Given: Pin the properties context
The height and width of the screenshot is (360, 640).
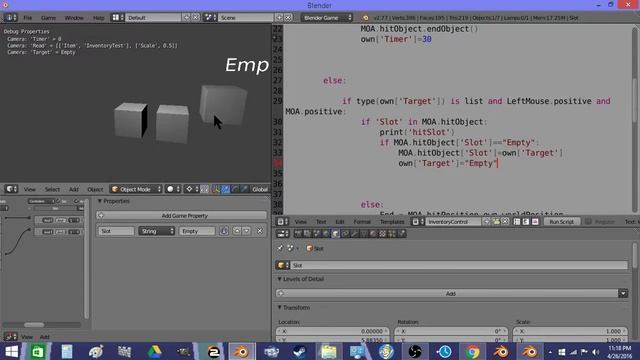Looking at the screenshot, I should (x=280, y=248).
